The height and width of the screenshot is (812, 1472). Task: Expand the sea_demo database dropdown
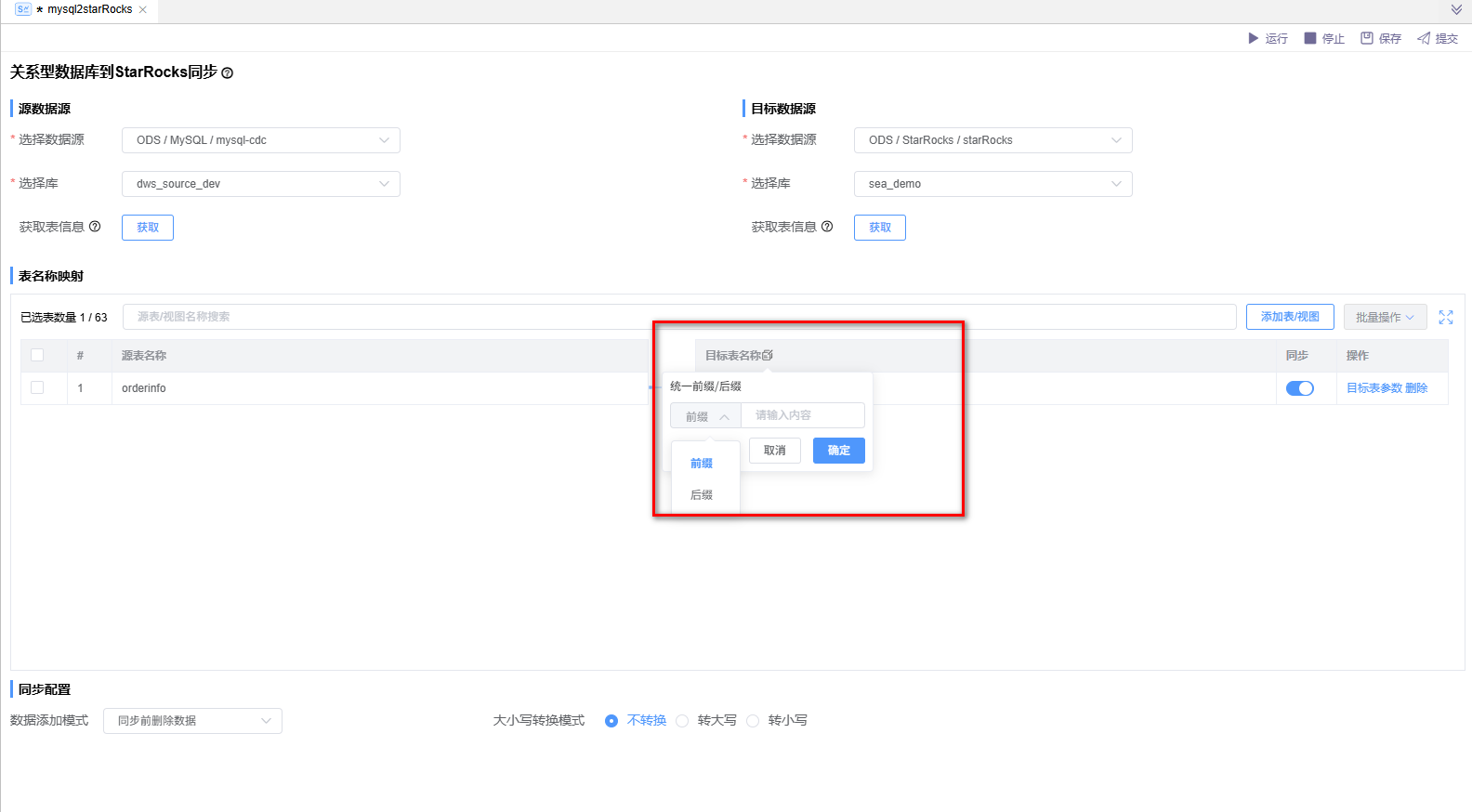[x=992, y=184]
